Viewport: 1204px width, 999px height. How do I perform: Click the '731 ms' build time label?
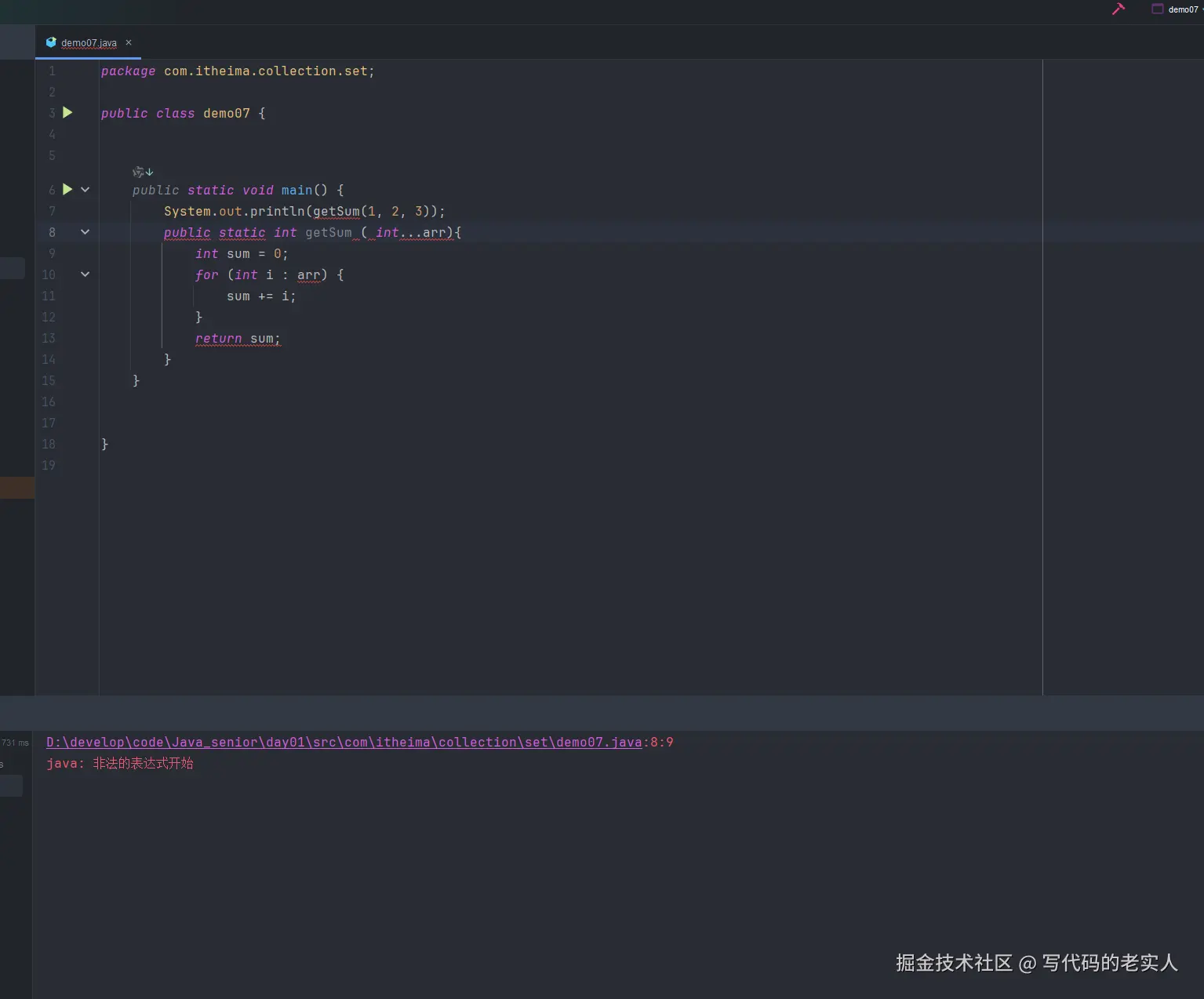click(15, 743)
